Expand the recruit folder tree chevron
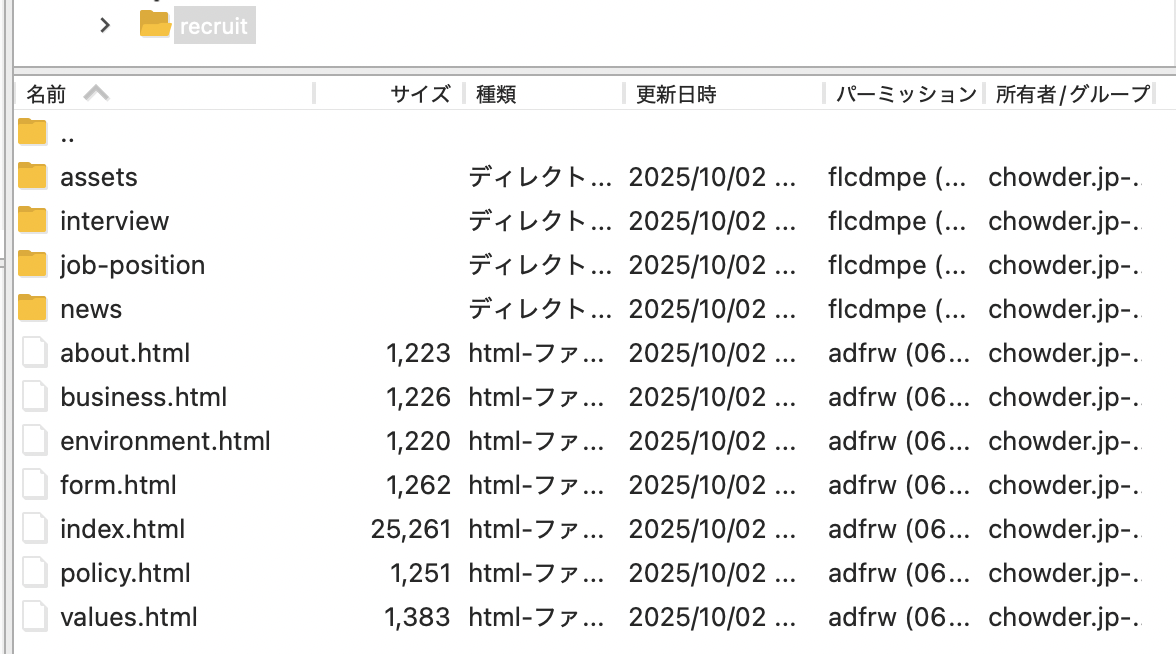1176x654 pixels. pyautogui.click(x=105, y=25)
